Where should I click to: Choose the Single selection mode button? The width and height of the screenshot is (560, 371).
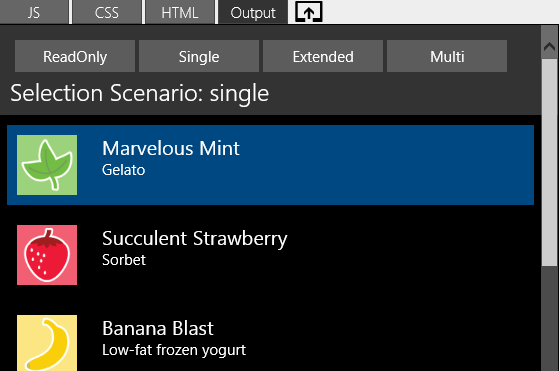pos(199,56)
